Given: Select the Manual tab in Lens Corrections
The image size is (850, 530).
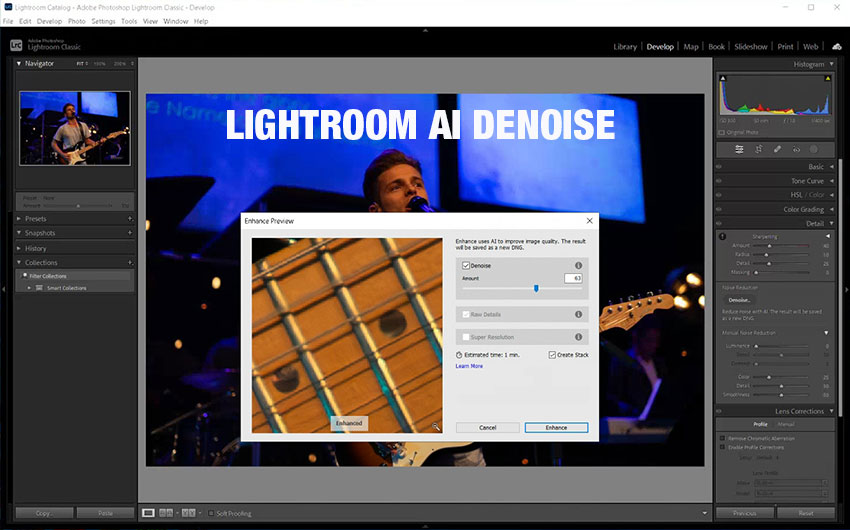Looking at the screenshot, I should tap(785, 424).
